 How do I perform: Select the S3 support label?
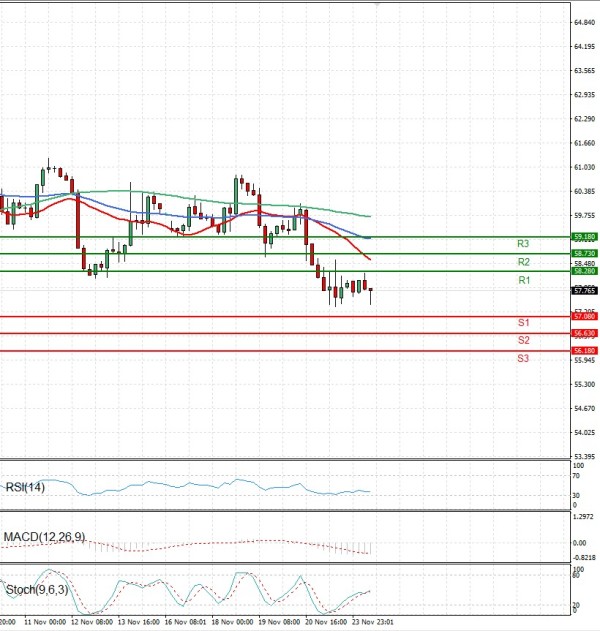(x=523, y=358)
